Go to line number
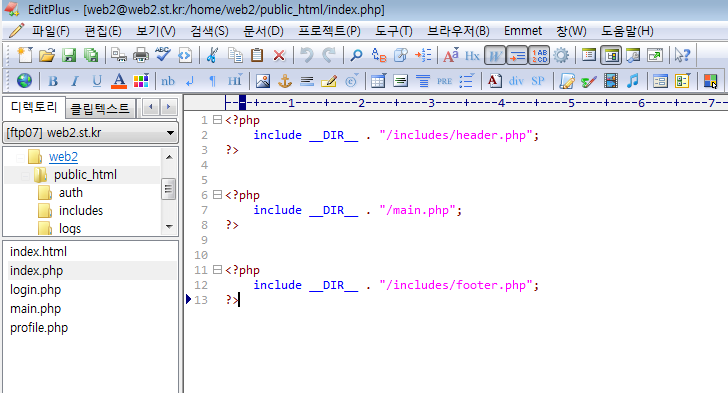Image resolution: width=728 pixels, height=393 pixels. pyautogui.click(x=423, y=55)
